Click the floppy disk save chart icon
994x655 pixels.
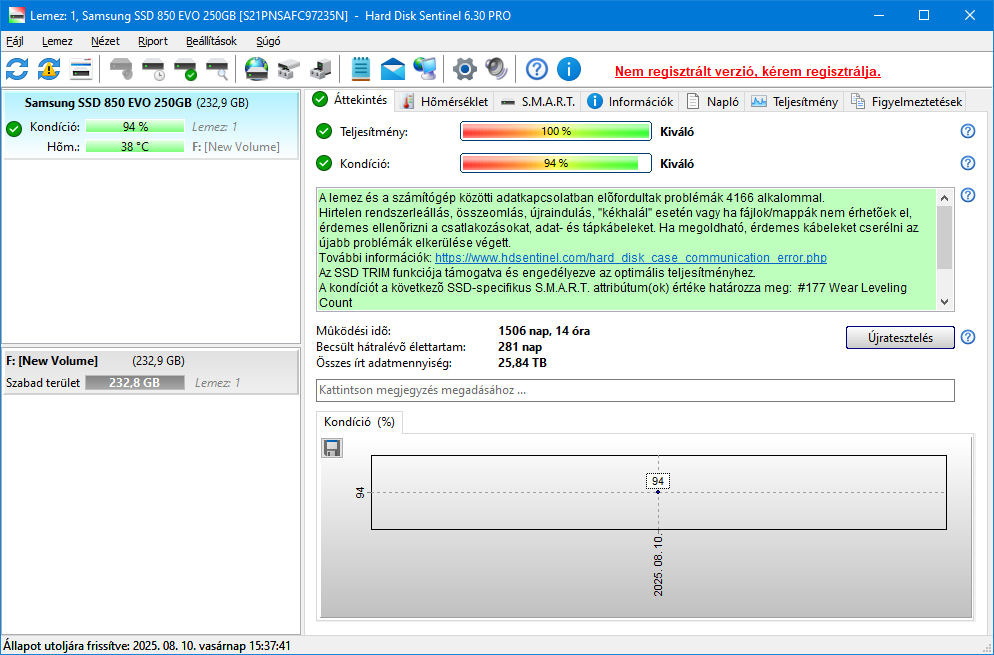click(332, 448)
